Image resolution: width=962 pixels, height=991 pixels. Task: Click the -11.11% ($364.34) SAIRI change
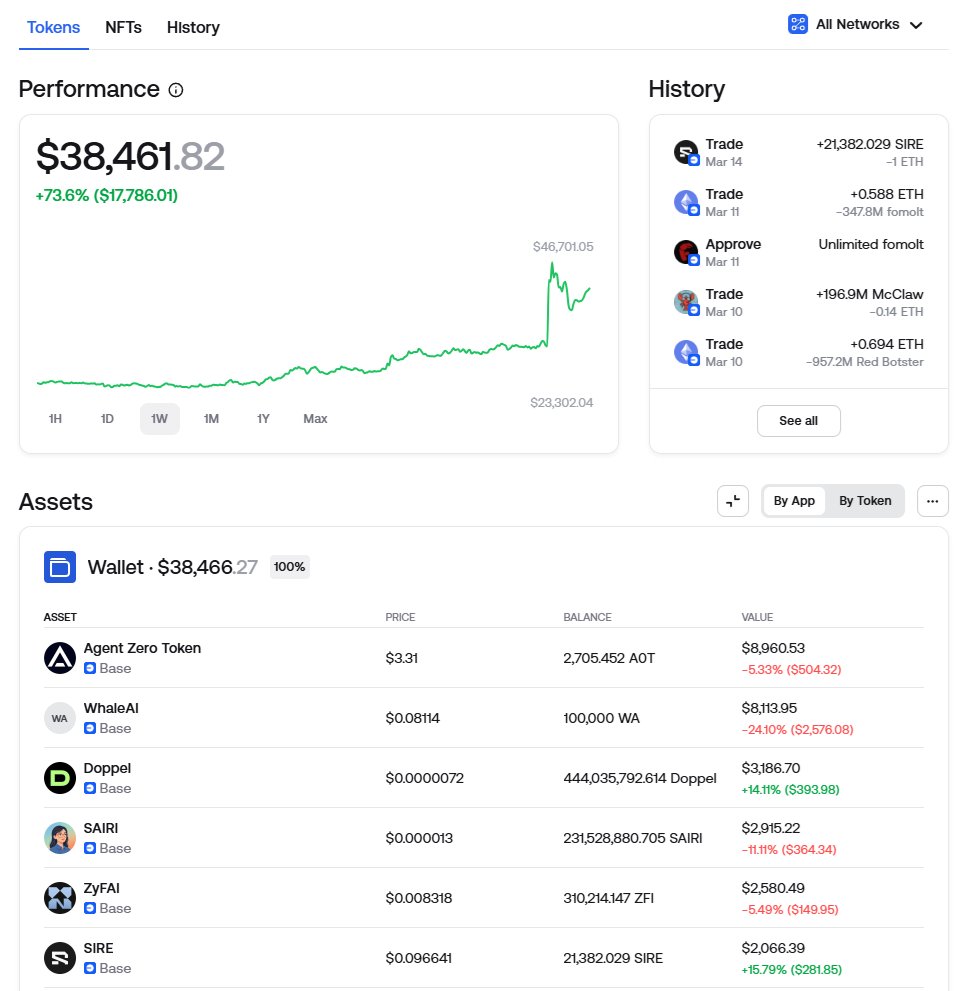(789, 849)
